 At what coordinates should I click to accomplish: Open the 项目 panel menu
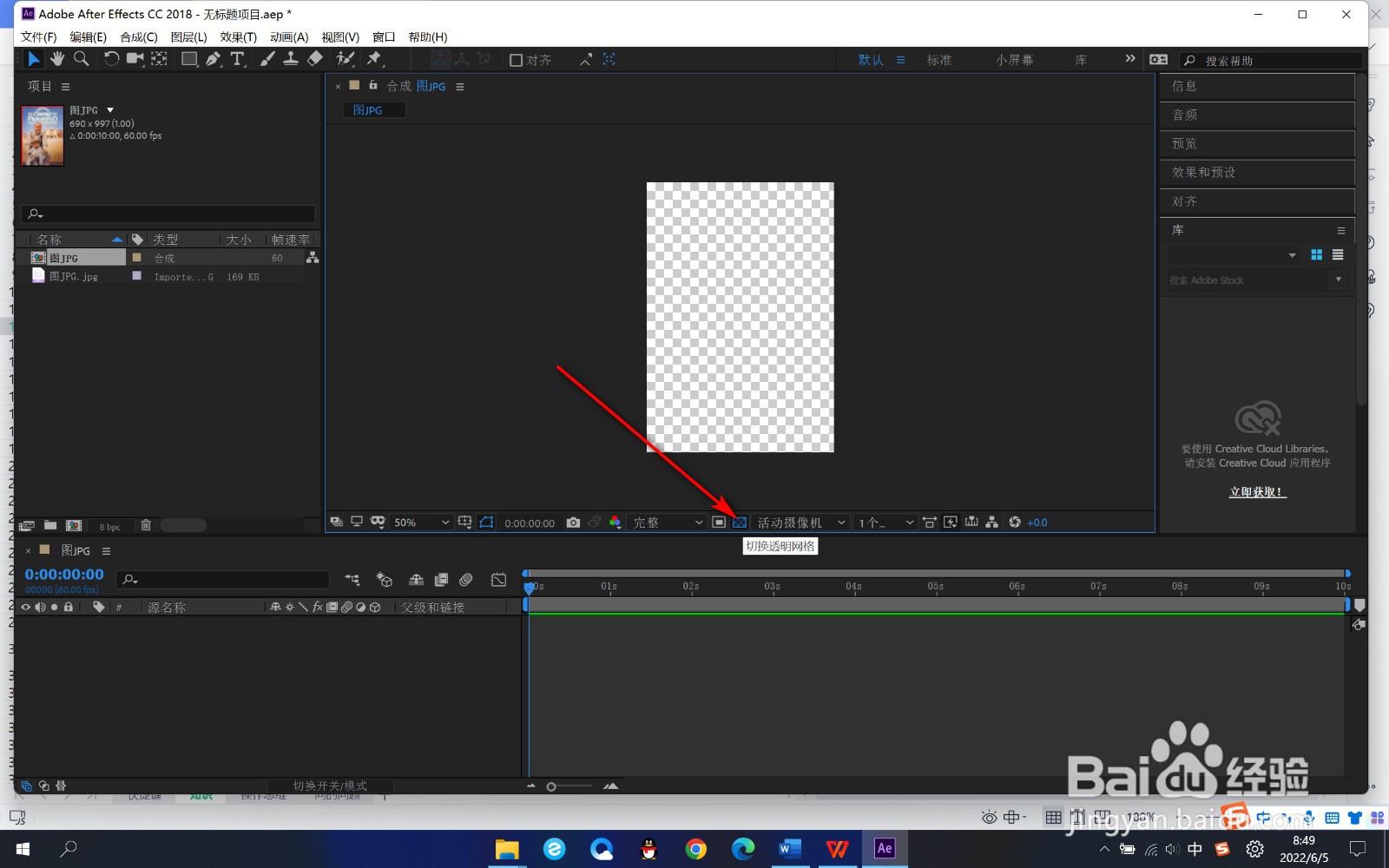coord(65,87)
